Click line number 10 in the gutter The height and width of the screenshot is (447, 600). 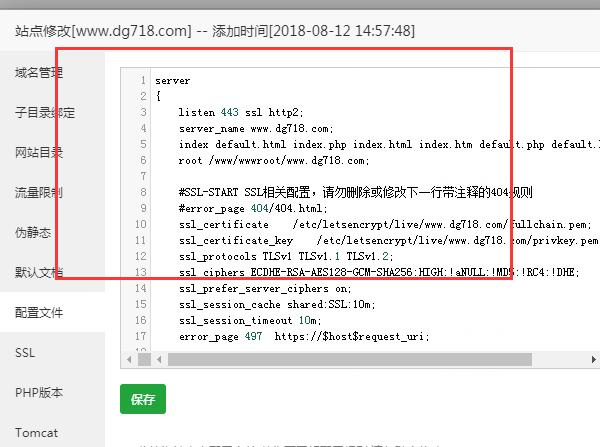click(x=141, y=224)
